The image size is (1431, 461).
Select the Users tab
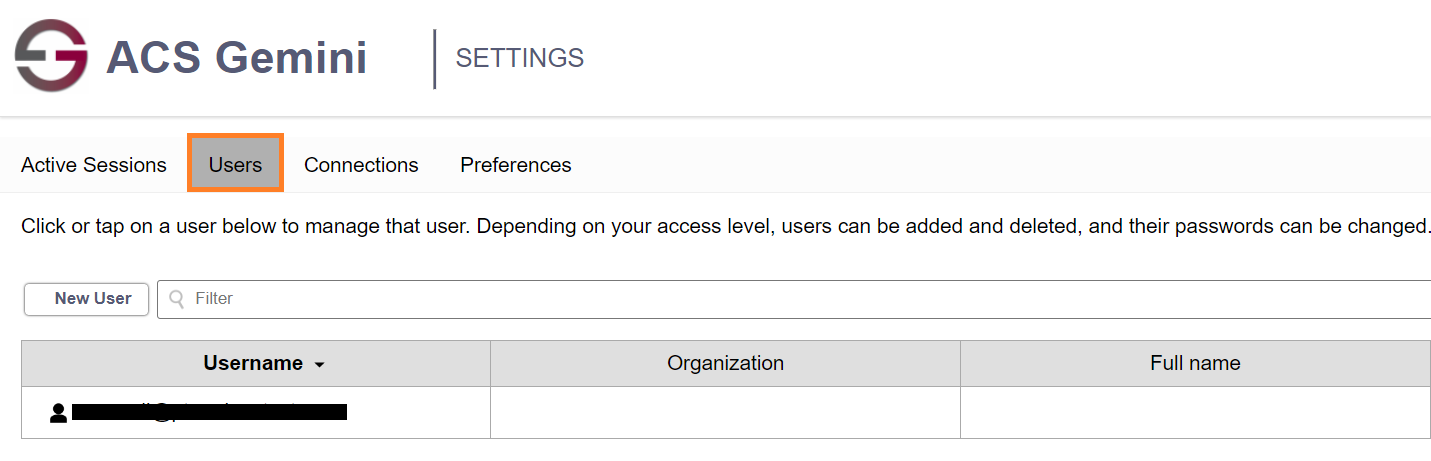coord(236,165)
